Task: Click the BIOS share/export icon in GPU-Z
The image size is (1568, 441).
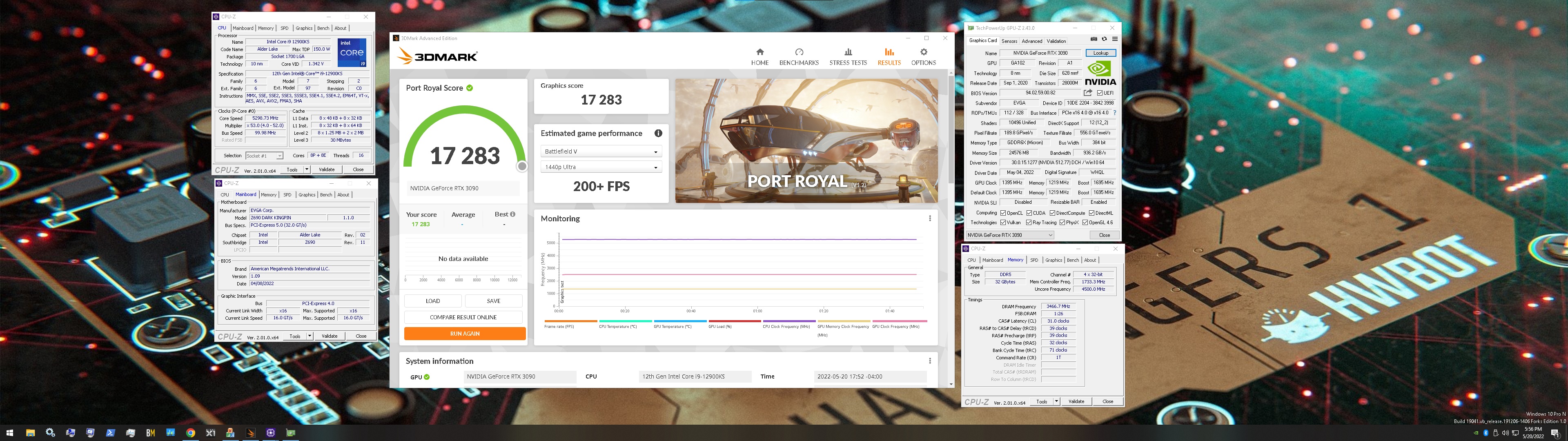Action: point(1088,93)
